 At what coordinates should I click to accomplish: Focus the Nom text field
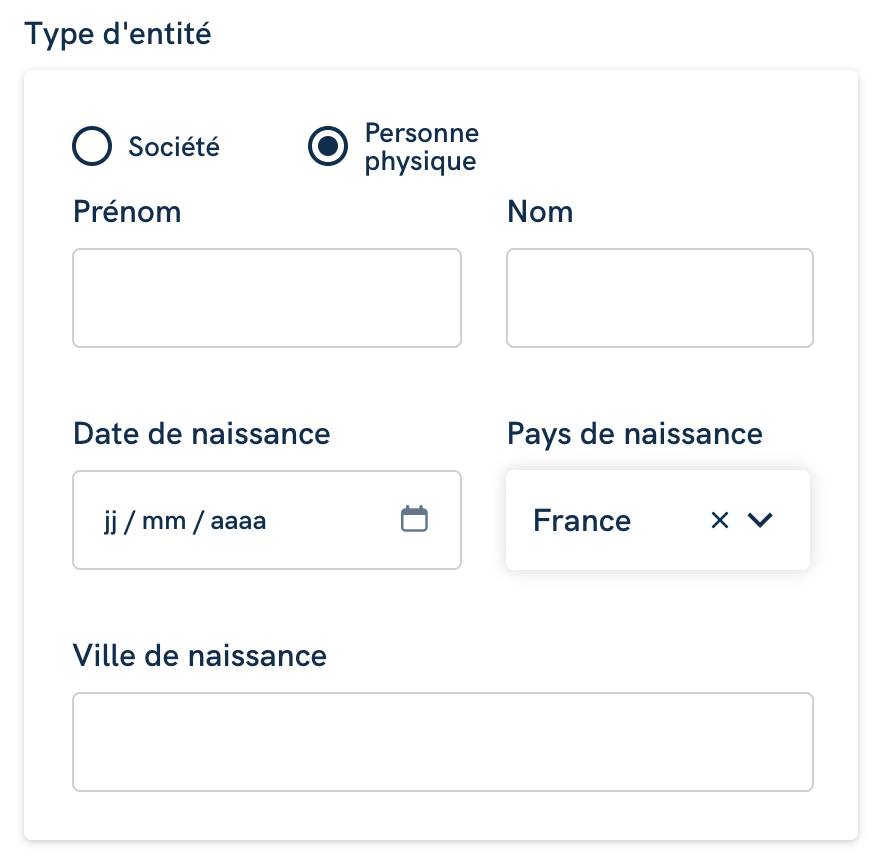tap(660, 298)
